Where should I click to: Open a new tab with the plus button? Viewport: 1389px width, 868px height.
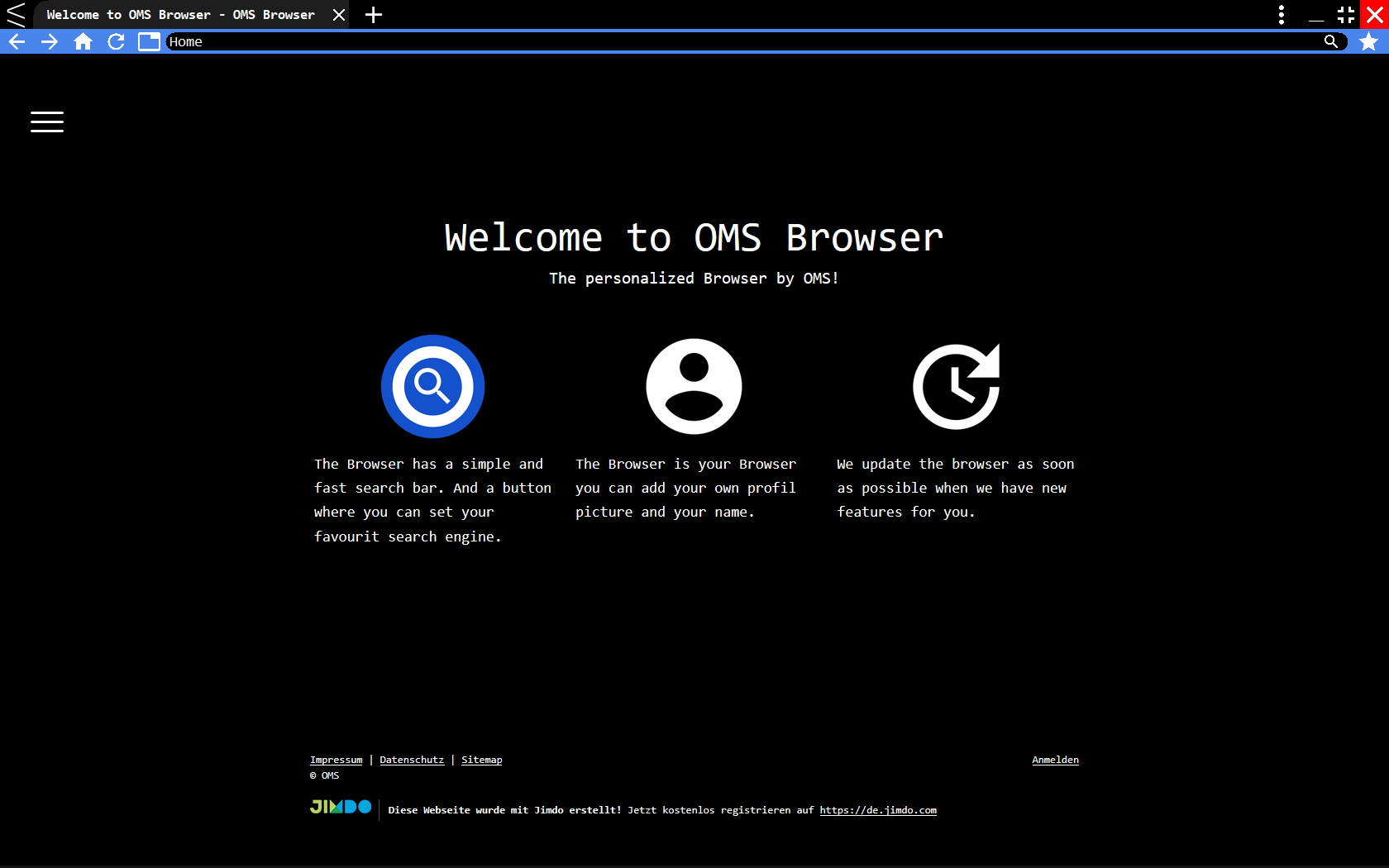pos(373,15)
